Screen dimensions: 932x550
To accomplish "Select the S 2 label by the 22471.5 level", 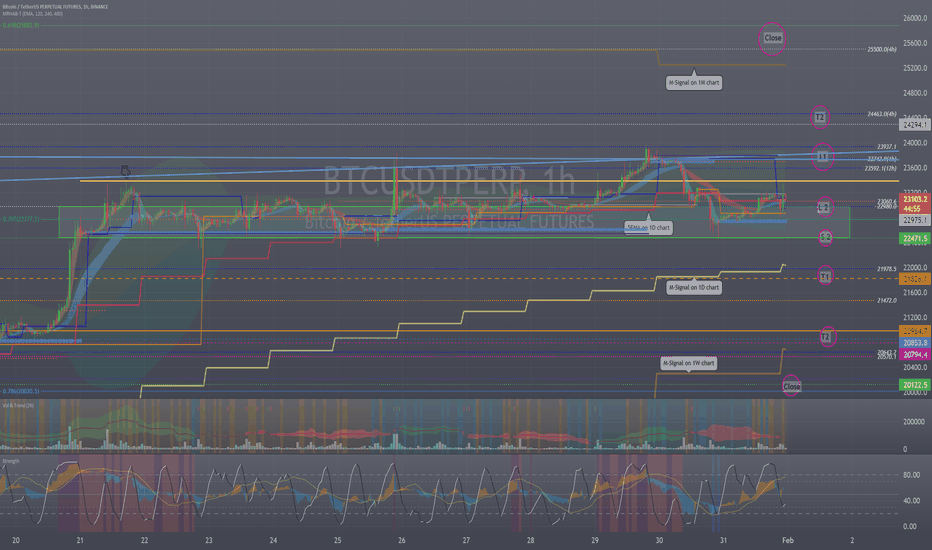I will (x=826, y=237).
